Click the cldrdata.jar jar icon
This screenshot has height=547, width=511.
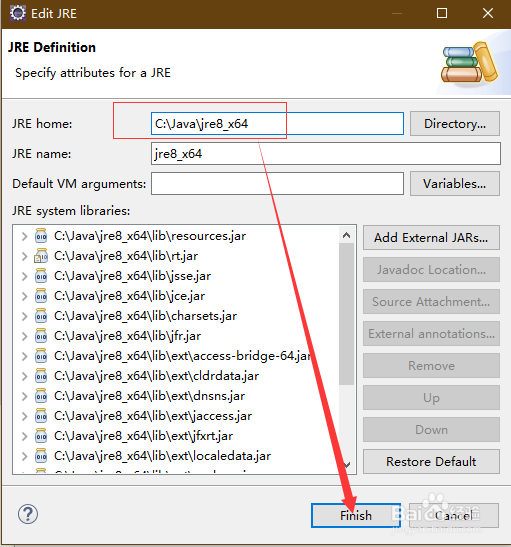click(x=41, y=376)
